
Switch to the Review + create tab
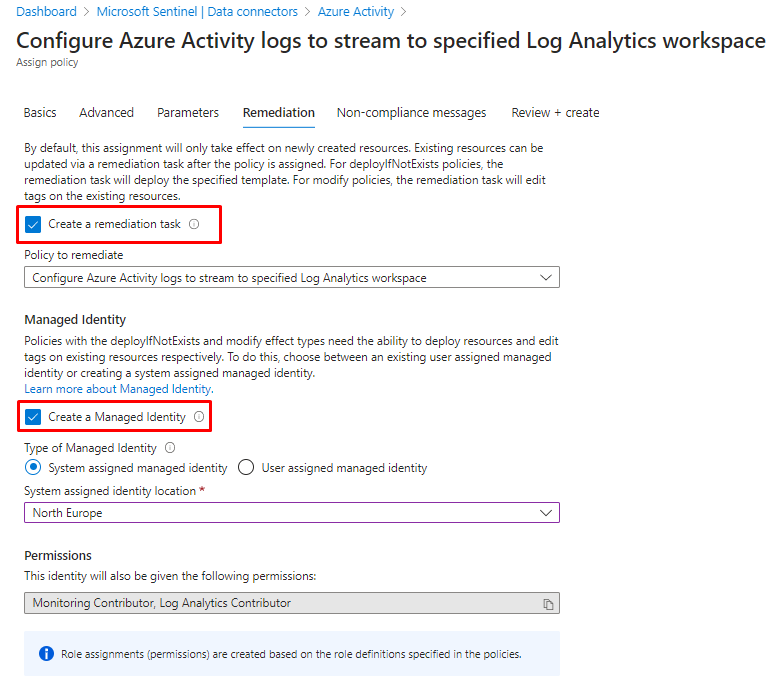tap(555, 113)
